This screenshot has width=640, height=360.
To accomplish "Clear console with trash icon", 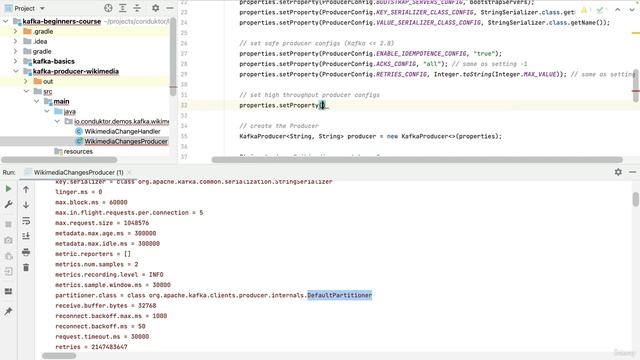I will pos(26,267).
